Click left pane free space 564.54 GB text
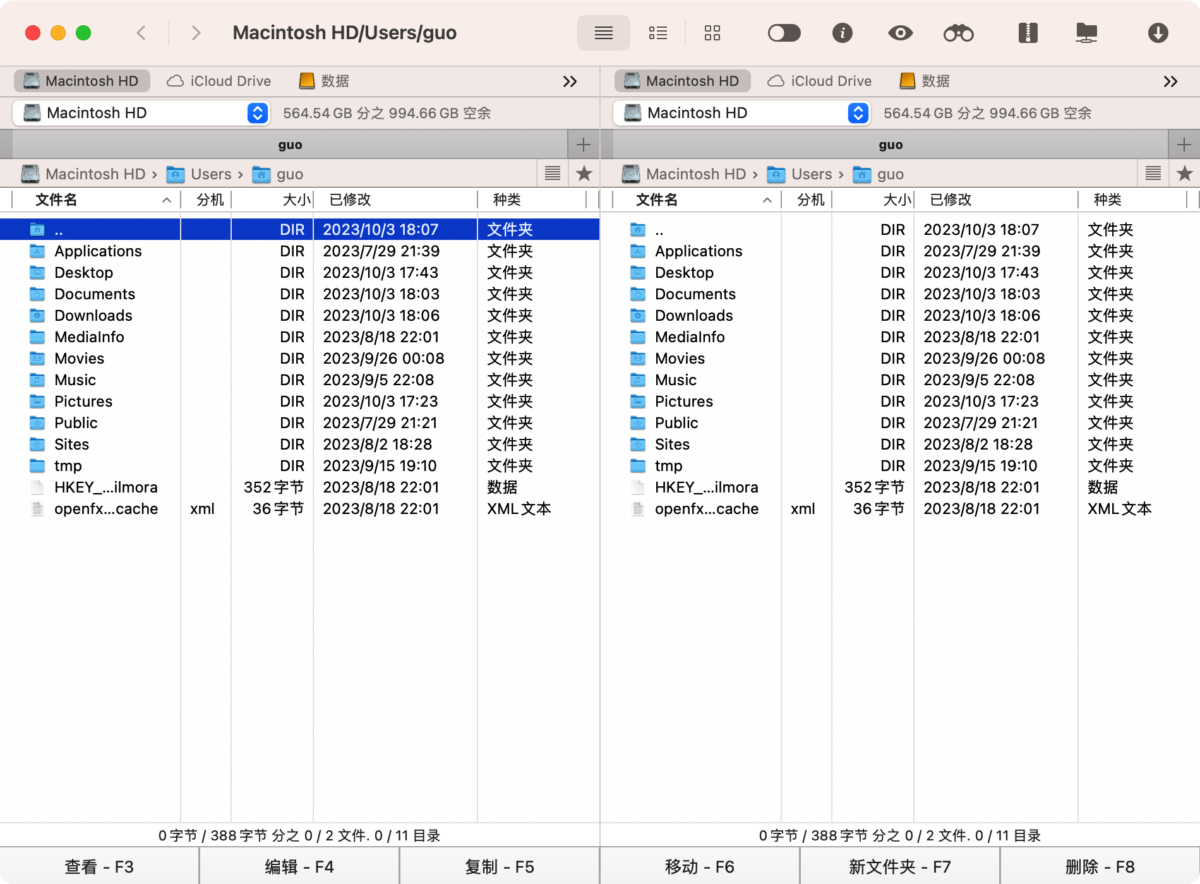1200x884 pixels. click(x=387, y=113)
